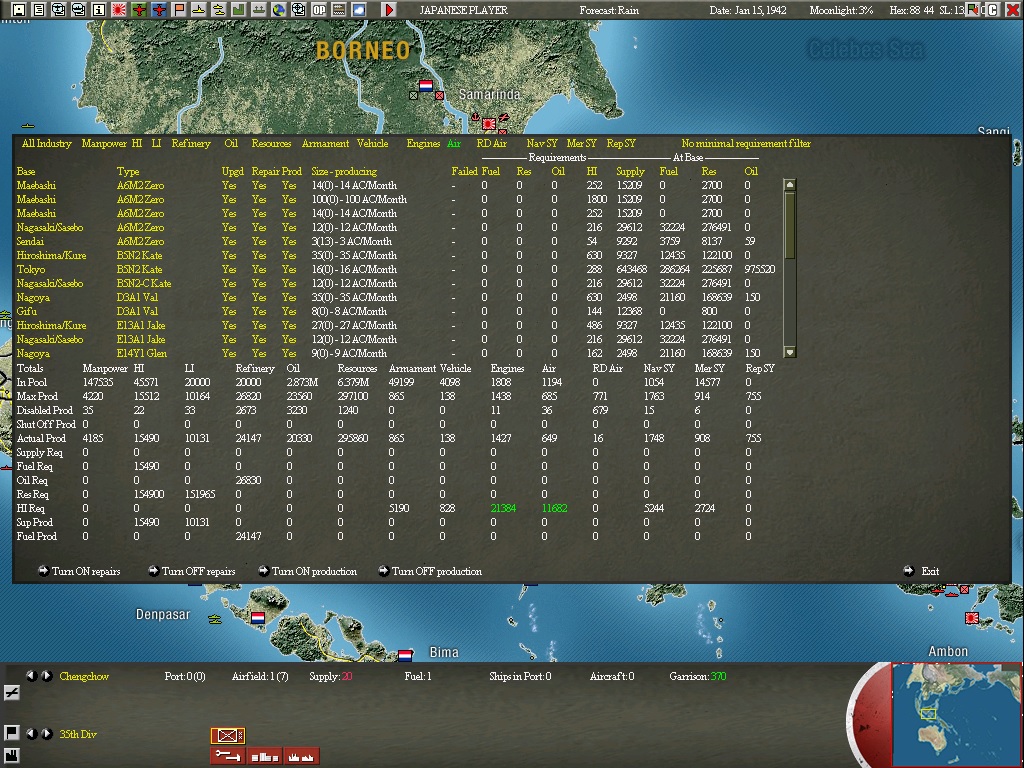Click the red wrench supply button
The image size is (1024, 768).
228,756
